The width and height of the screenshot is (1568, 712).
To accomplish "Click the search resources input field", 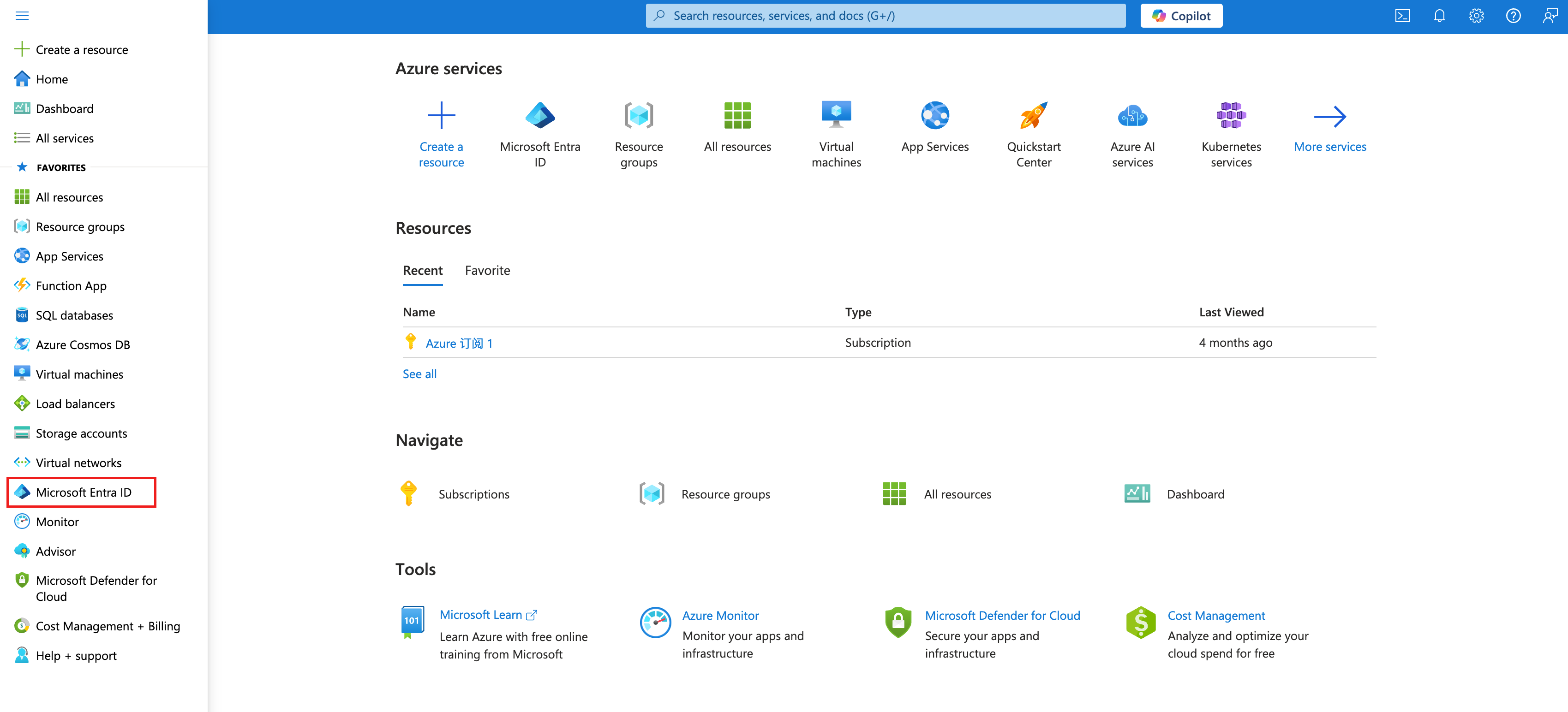I will (x=886, y=16).
